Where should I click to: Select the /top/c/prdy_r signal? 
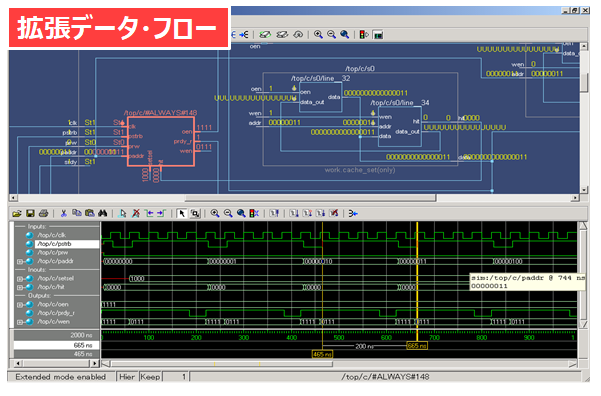56,313
